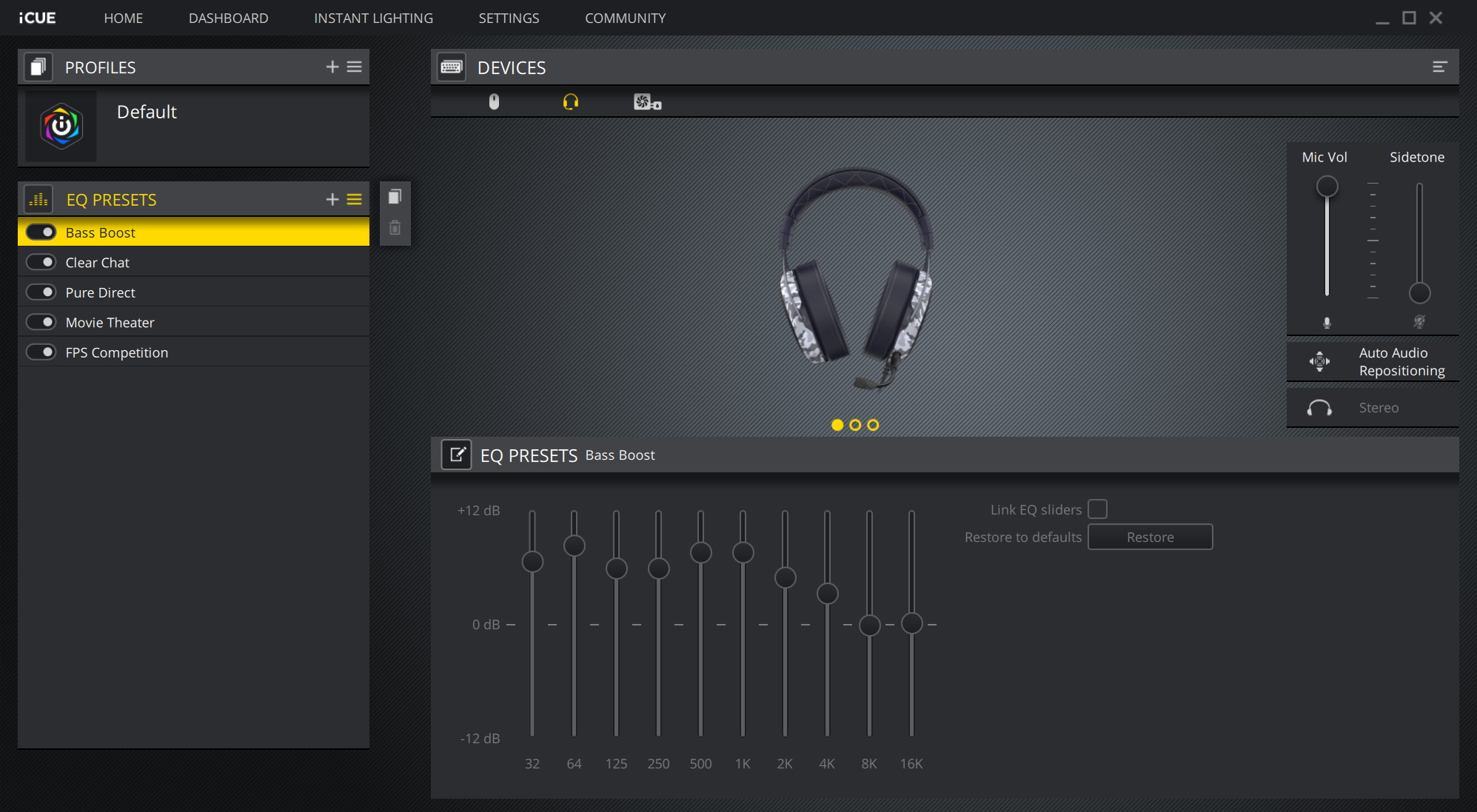Image resolution: width=1477 pixels, height=812 pixels.
Task: Click the copy EQ preset icon
Action: [395, 196]
